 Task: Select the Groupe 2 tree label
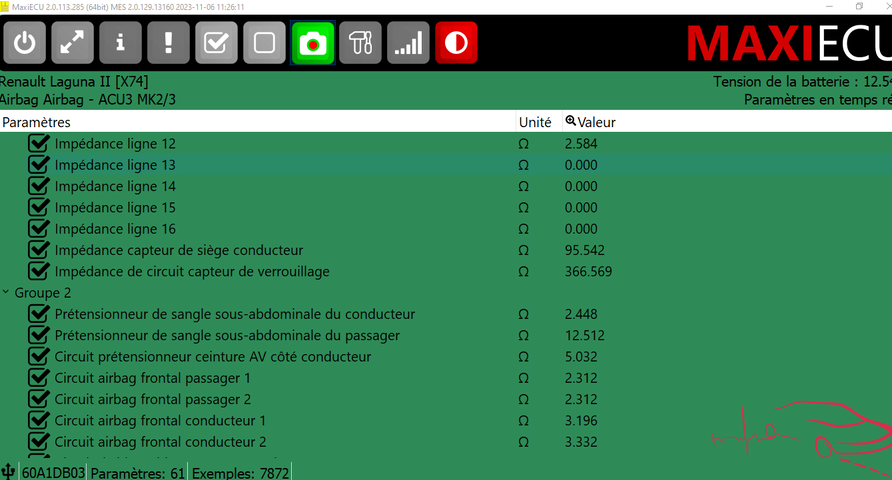43,293
